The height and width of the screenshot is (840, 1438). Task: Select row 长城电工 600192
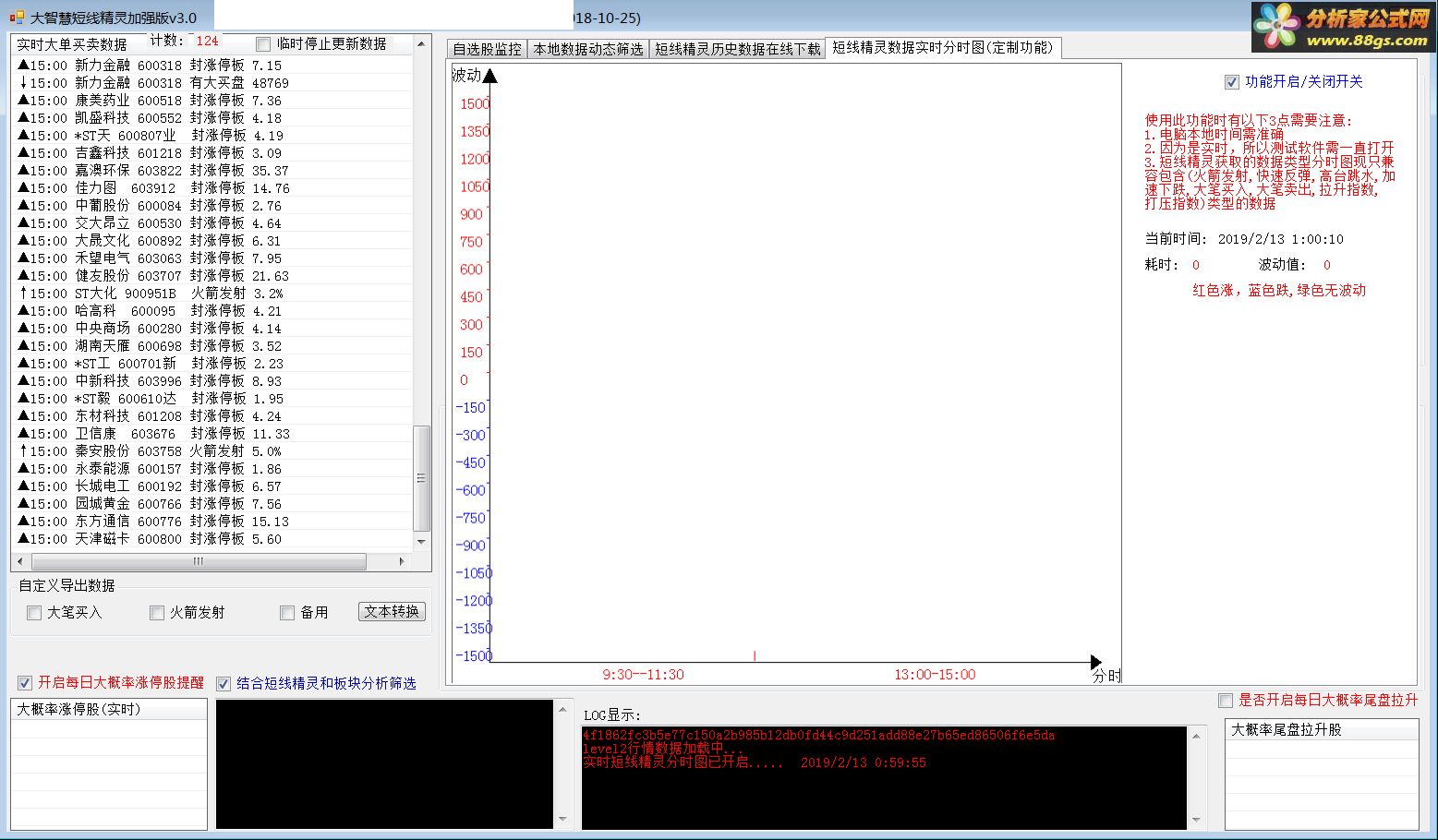coord(212,486)
